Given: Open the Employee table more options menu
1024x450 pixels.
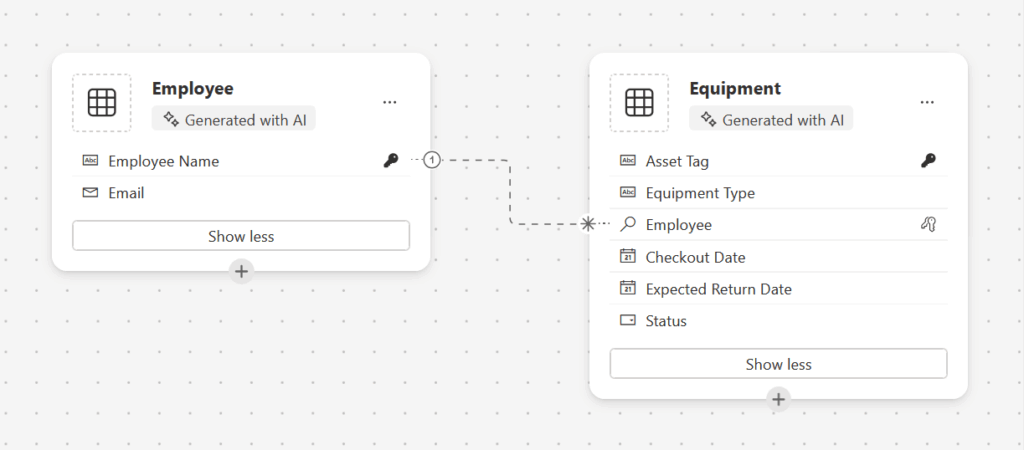Looking at the screenshot, I should pyautogui.click(x=390, y=103).
